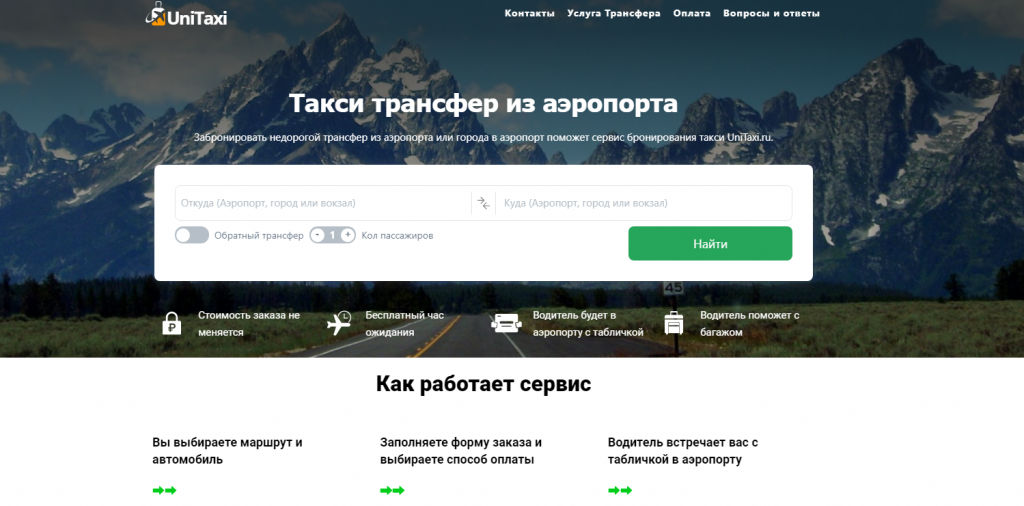Focus the Куда destination input field
The width and height of the screenshot is (1024, 506).
644,203
